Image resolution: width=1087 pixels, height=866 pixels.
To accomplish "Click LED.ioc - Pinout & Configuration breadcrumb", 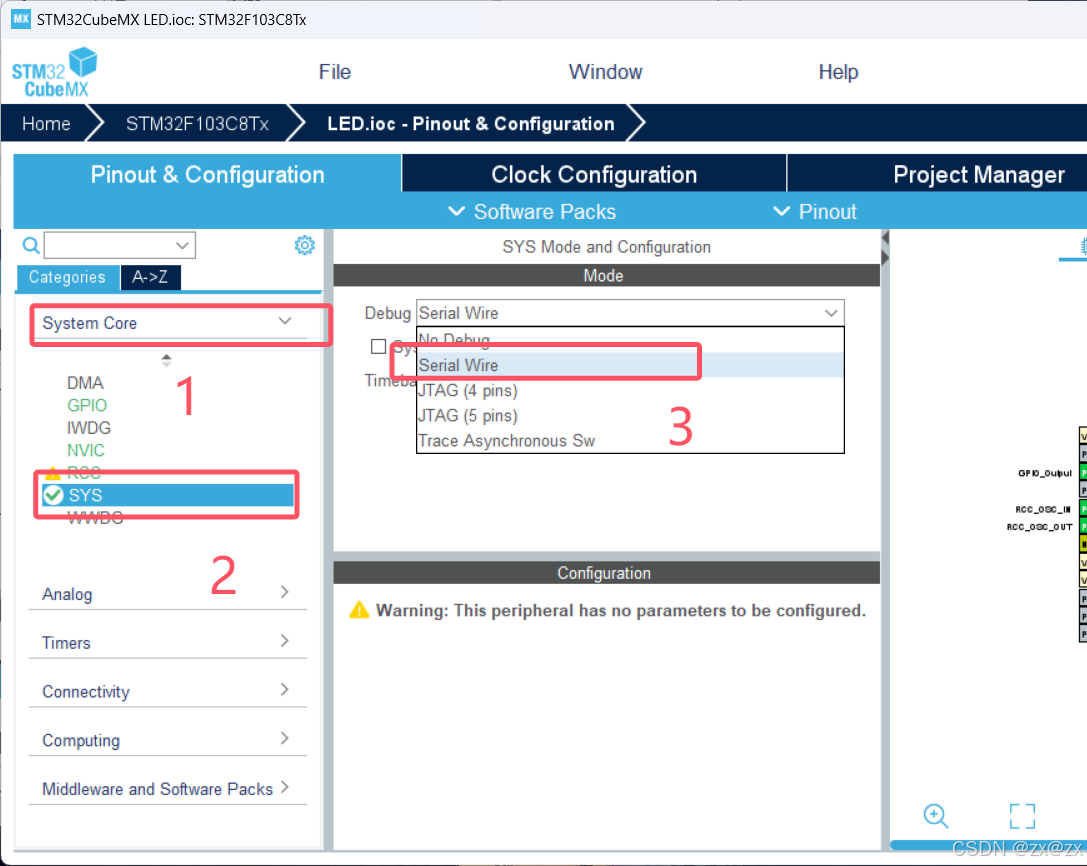I will pyautogui.click(x=471, y=123).
